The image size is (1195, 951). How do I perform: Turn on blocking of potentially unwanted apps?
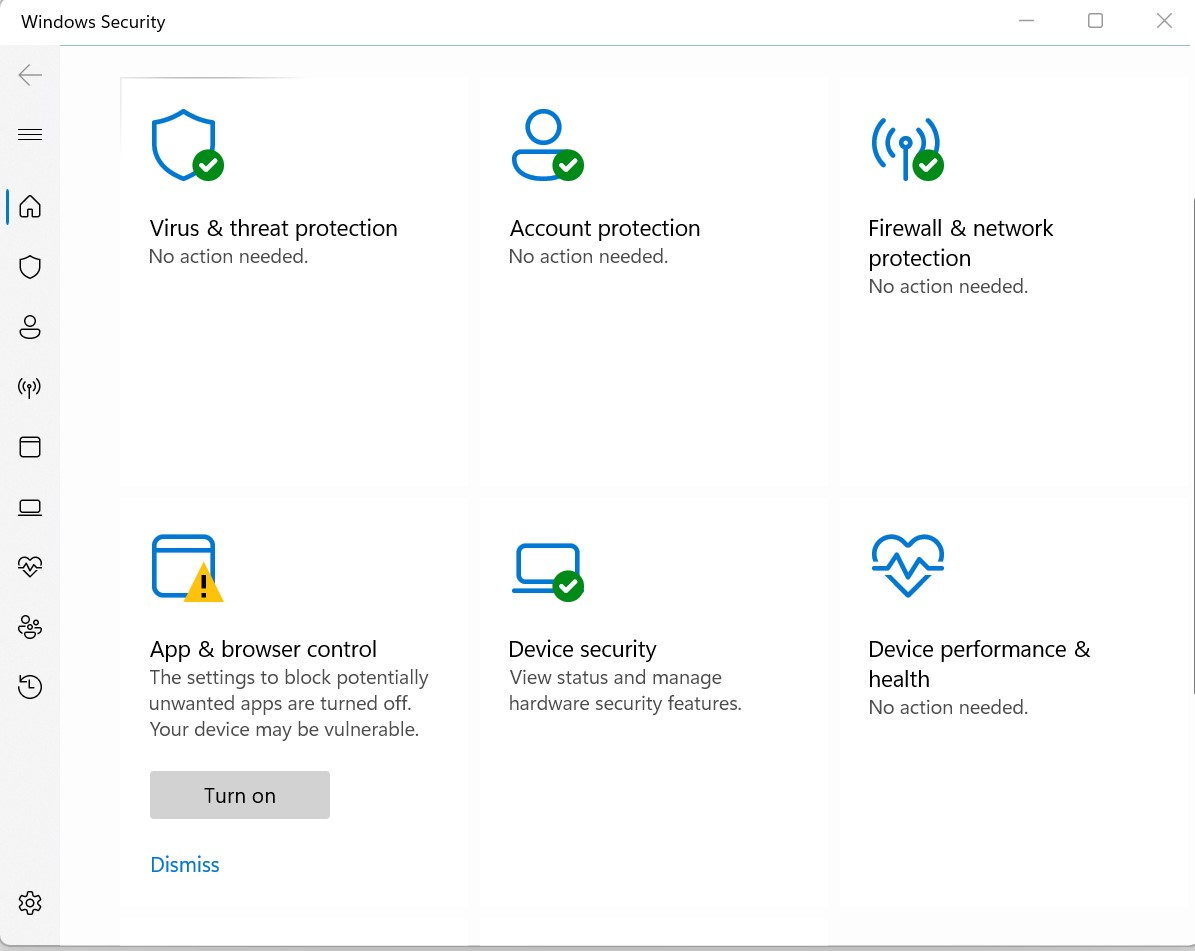click(x=239, y=795)
